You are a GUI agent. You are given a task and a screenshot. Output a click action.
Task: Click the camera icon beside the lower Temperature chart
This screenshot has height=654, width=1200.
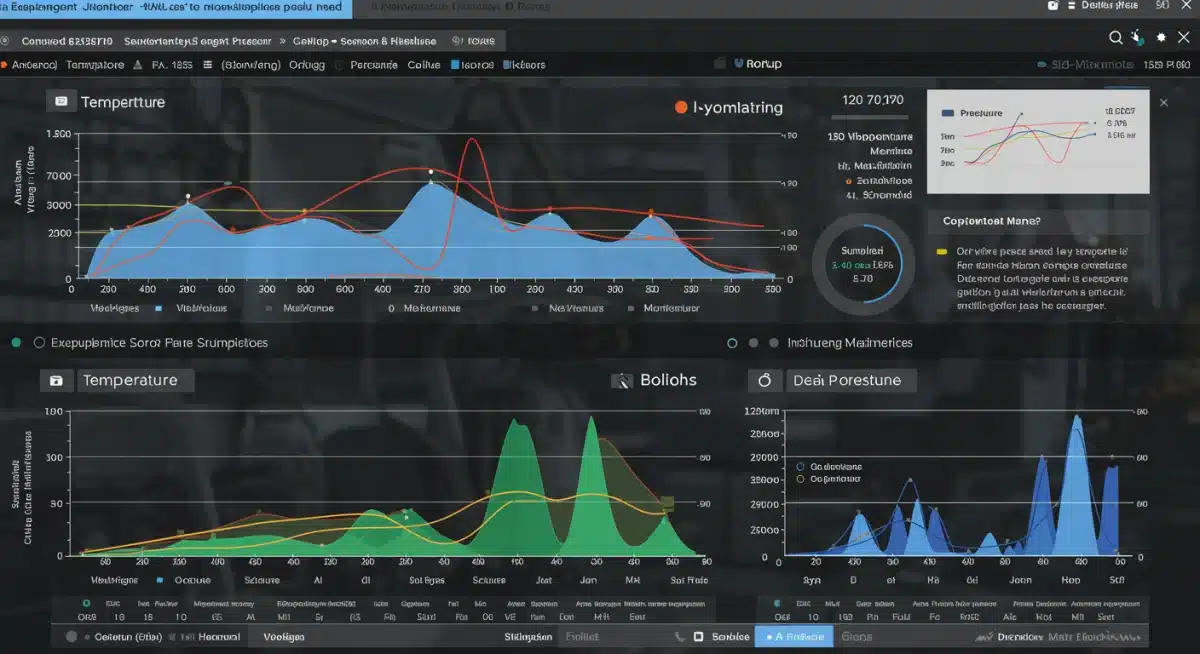tap(57, 380)
